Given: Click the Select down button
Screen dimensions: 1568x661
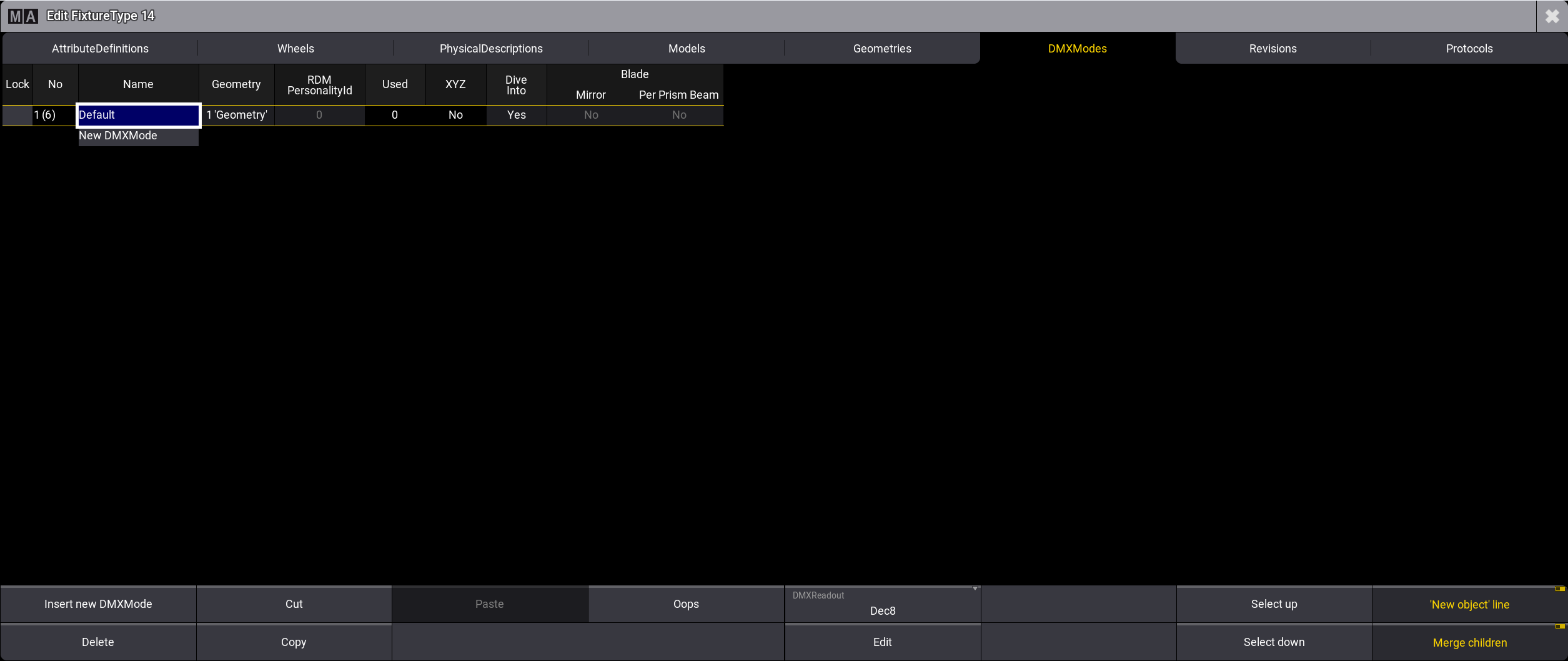Looking at the screenshot, I should (1274, 642).
